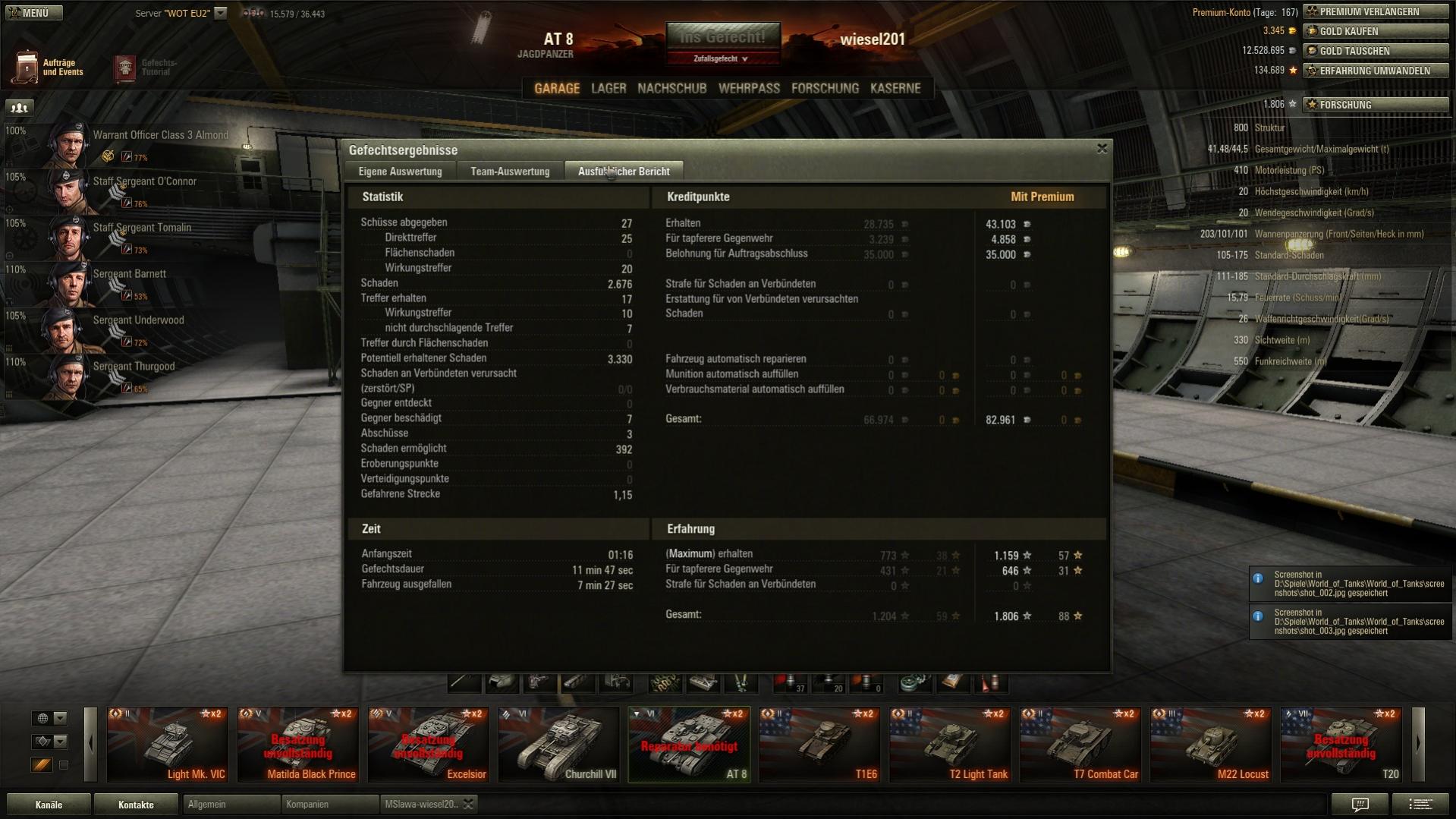Select crew member Sergeant Barnett

pos(121,285)
